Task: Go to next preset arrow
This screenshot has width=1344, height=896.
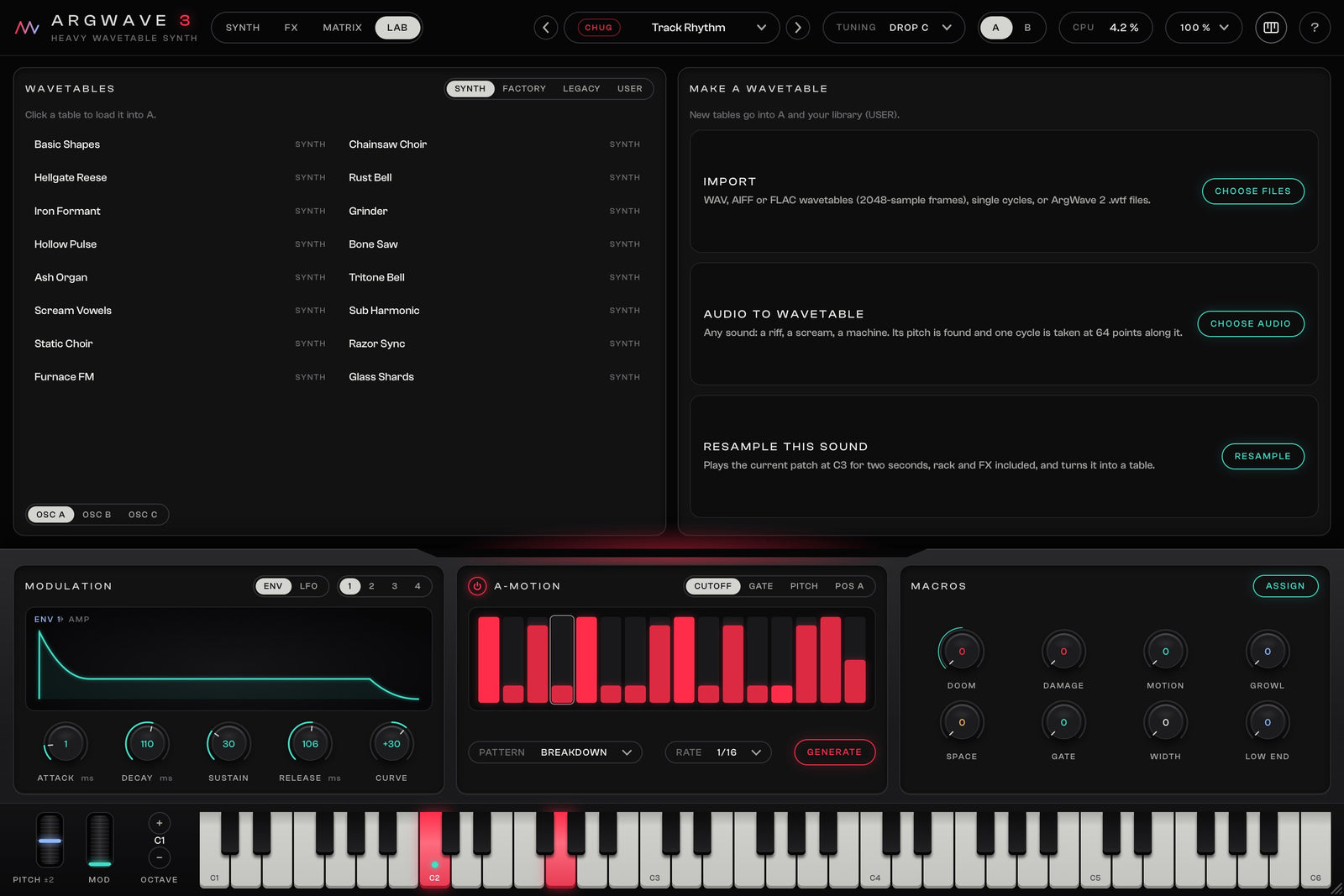Action: click(798, 28)
